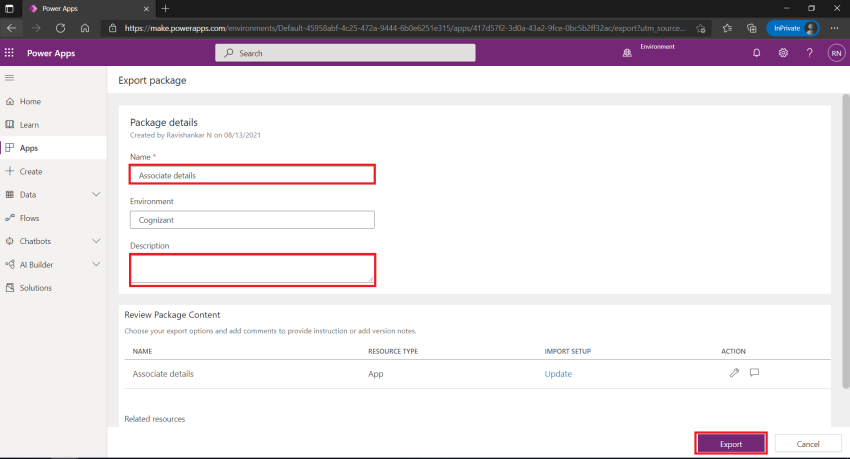Click the Update import setup link

pyautogui.click(x=558, y=374)
